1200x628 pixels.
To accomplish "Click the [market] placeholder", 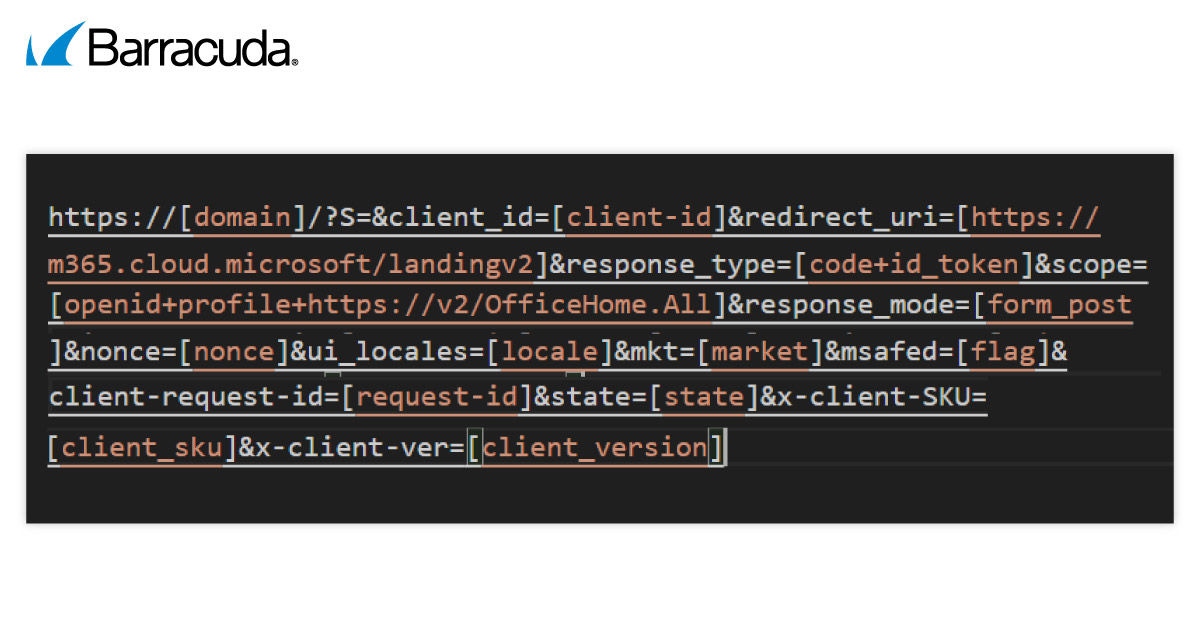I will click(759, 352).
